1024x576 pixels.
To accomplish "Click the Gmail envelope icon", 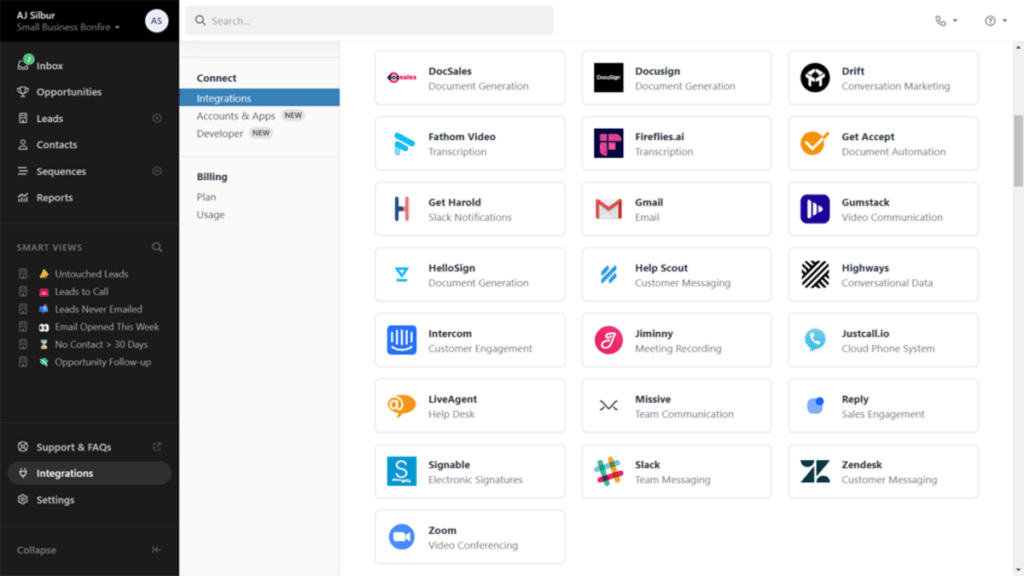I will [x=608, y=209].
